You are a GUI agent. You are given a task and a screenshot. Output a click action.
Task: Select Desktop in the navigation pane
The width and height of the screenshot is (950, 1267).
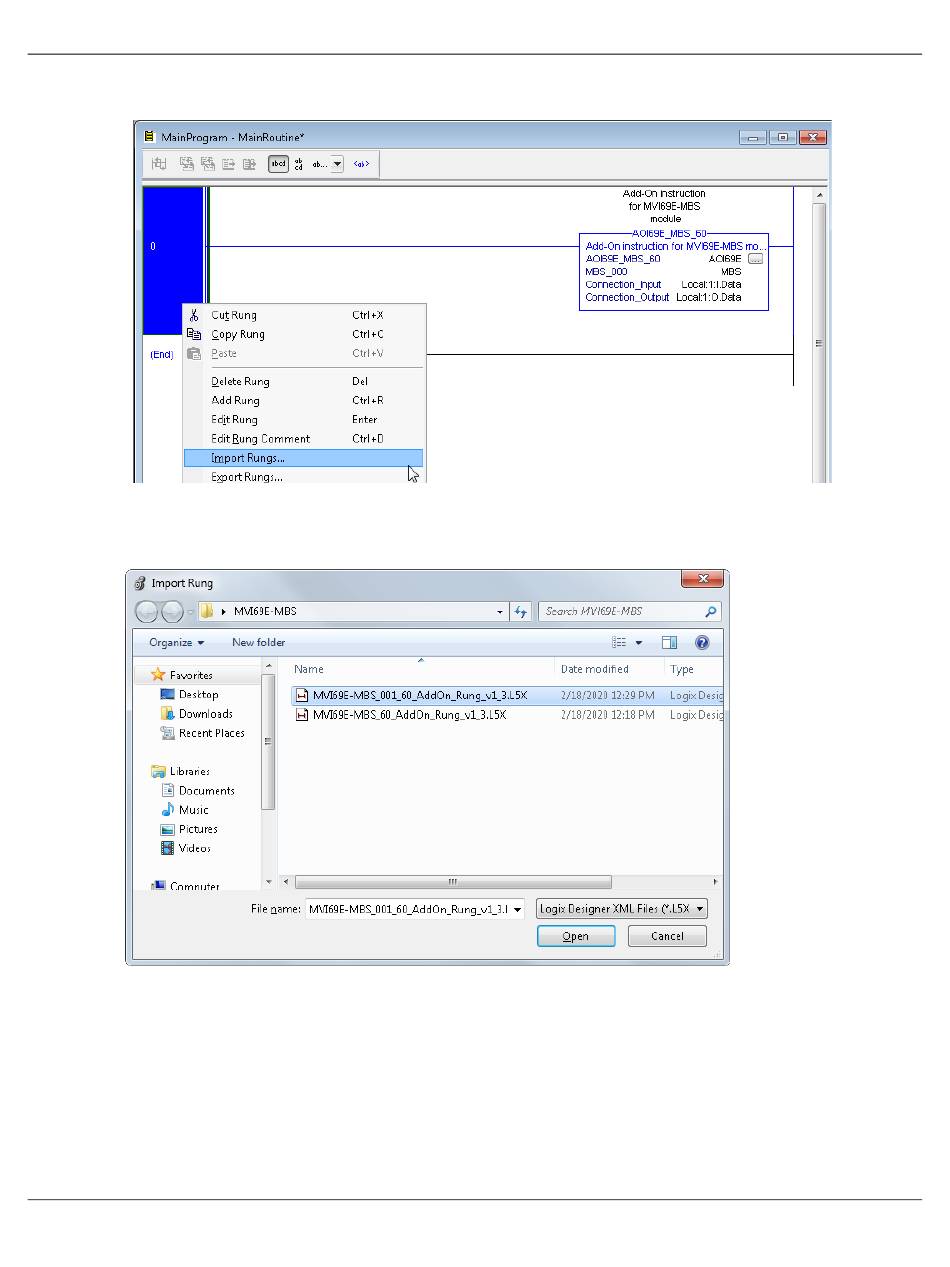tap(198, 694)
